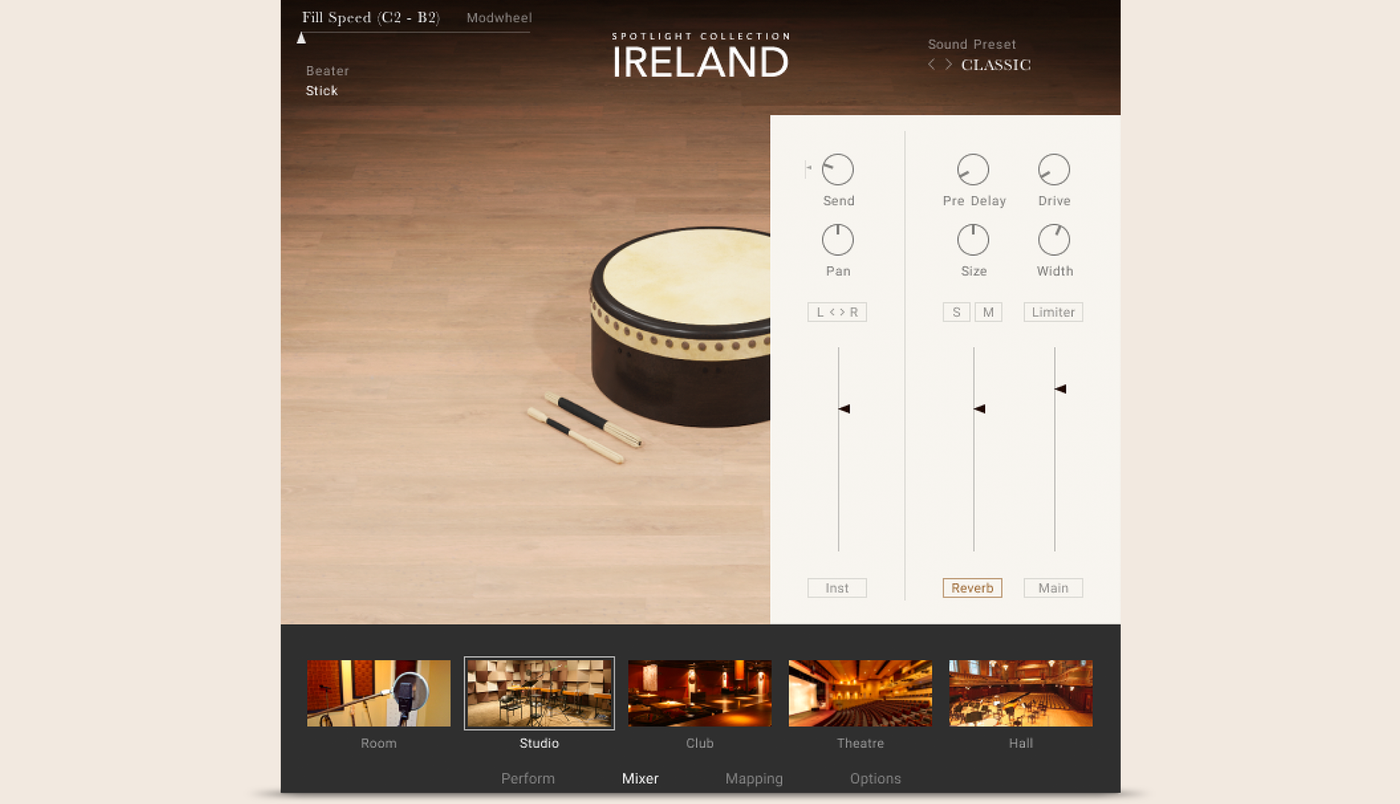Viewport: 1400px width, 804px height.
Task: Switch to the Mapping tab
Action: click(x=754, y=779)
